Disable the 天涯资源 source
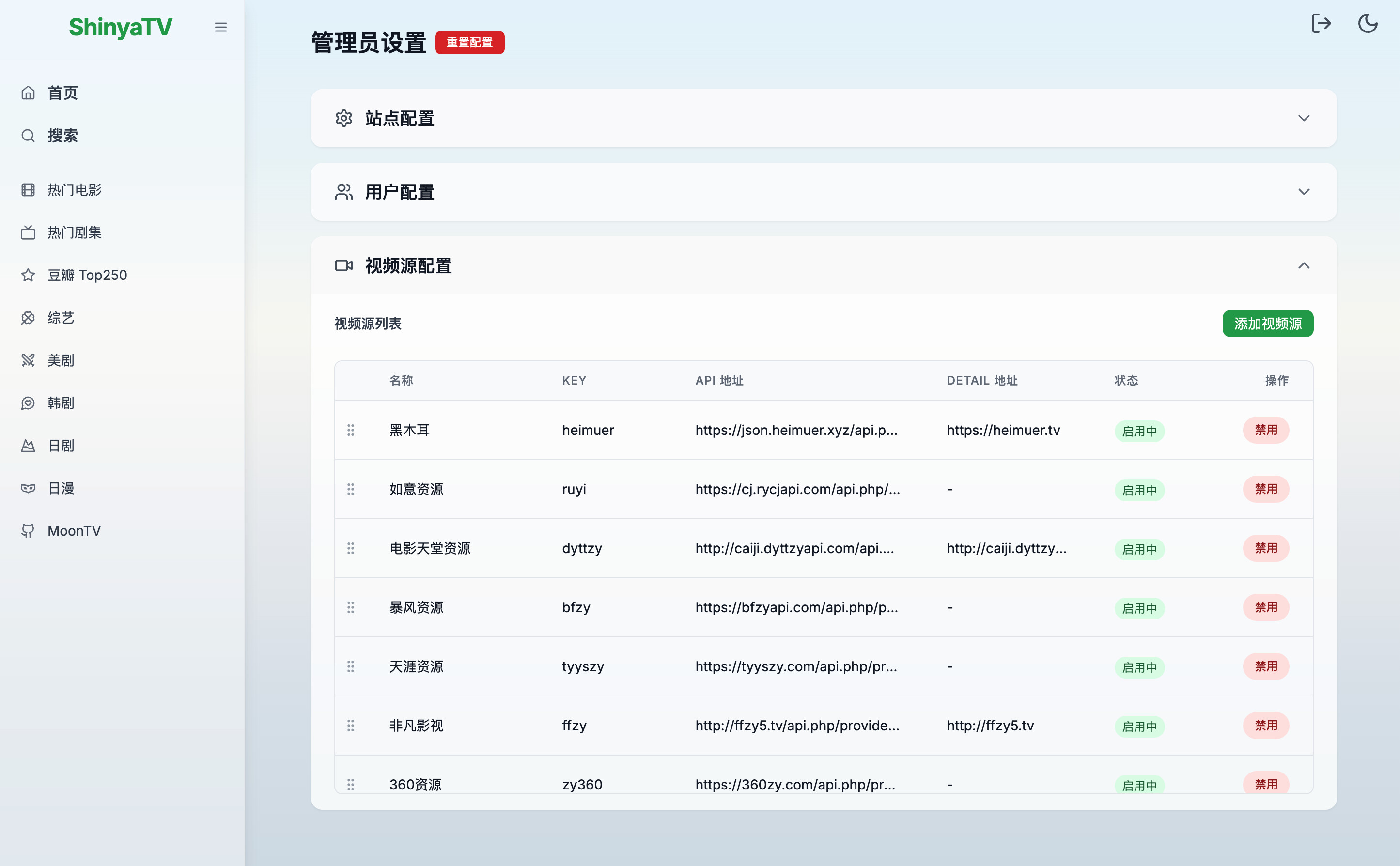The height and width of the screenshot is (866, 1400). [1266, 666]
